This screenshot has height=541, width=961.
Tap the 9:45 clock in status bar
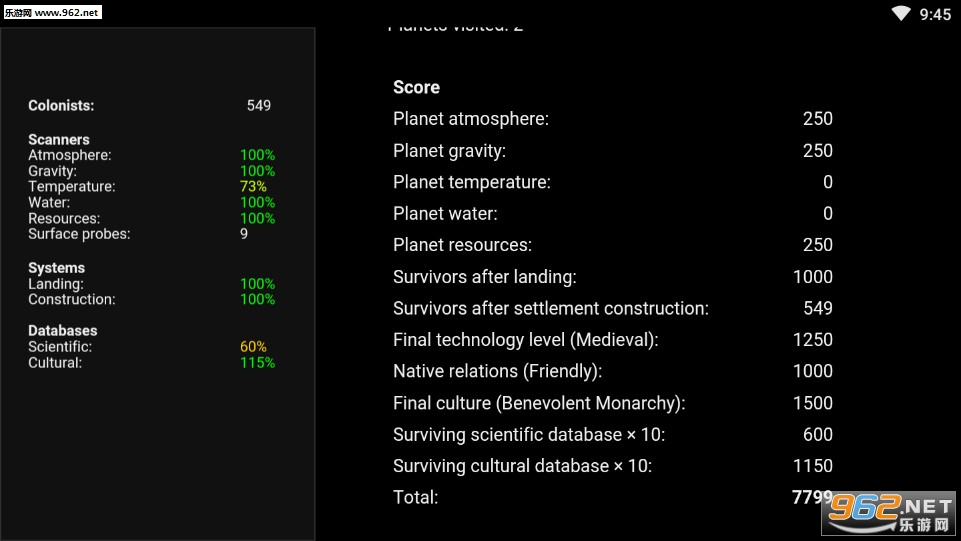coord(935,14)
